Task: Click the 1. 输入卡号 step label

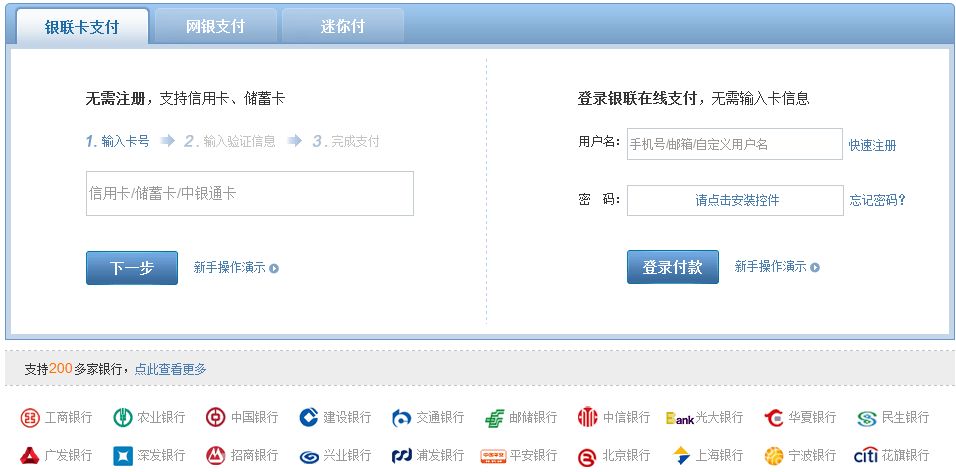Action: [117, 141]
